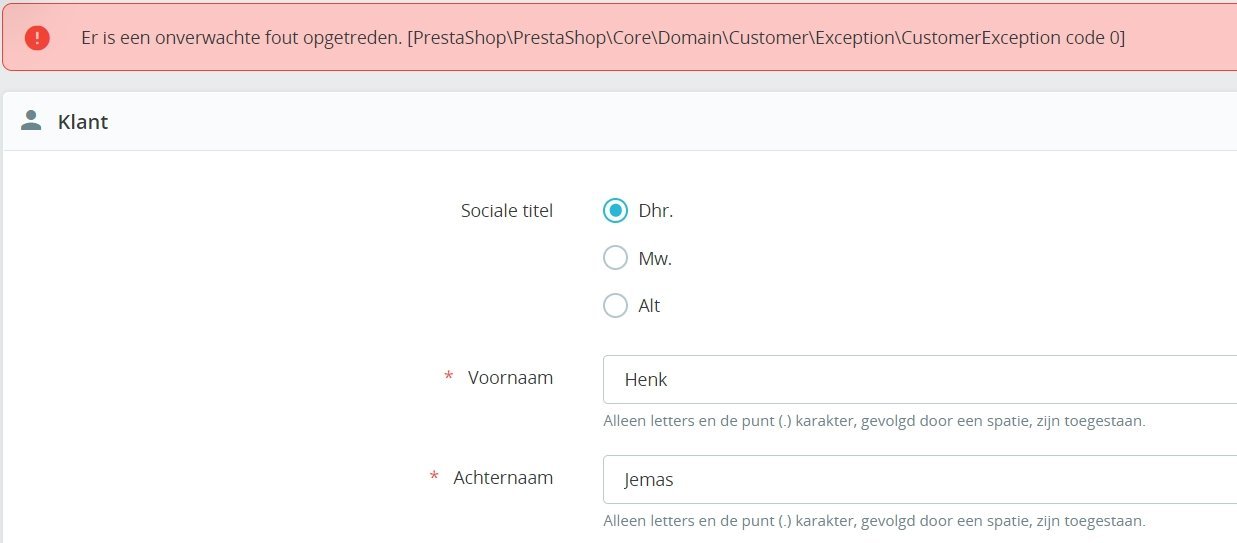Click the Voornaam field label

pyautogui.click(x=510, y=378)
